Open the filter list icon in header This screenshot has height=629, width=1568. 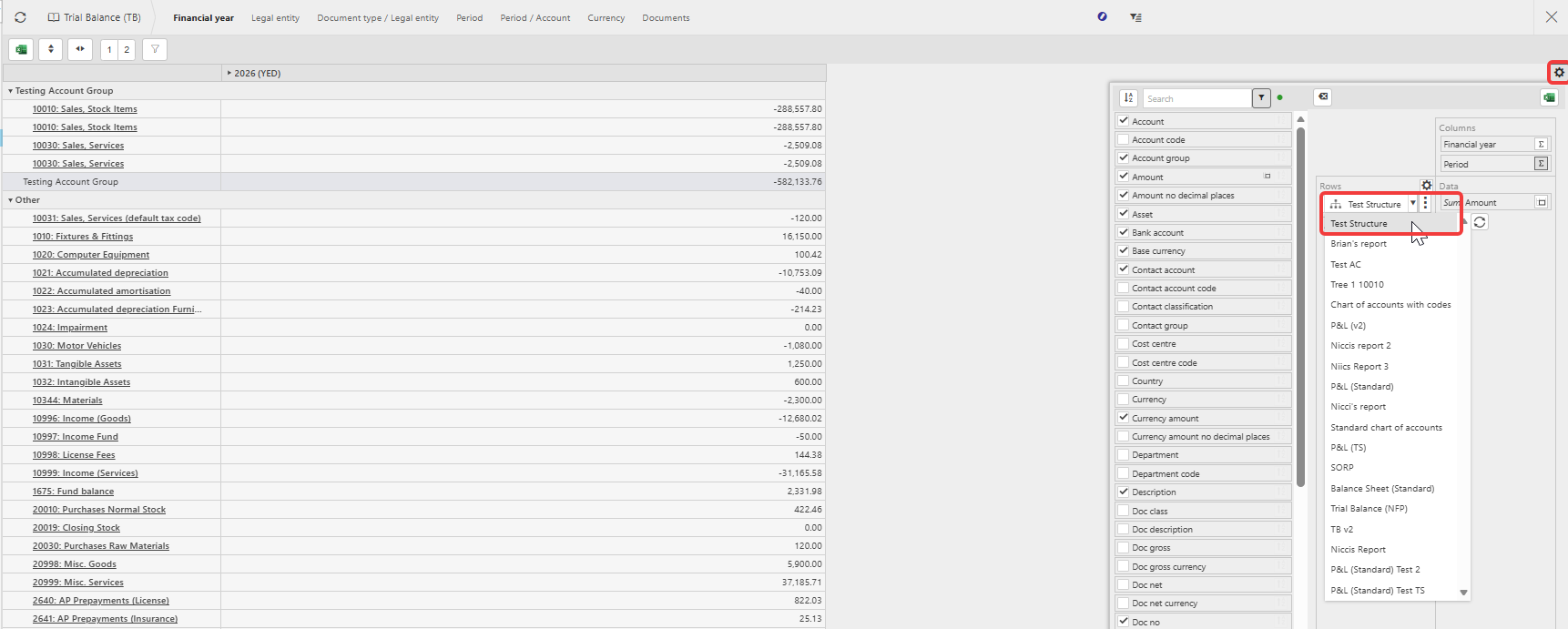pyautogui.click(x=1135, y=16)
